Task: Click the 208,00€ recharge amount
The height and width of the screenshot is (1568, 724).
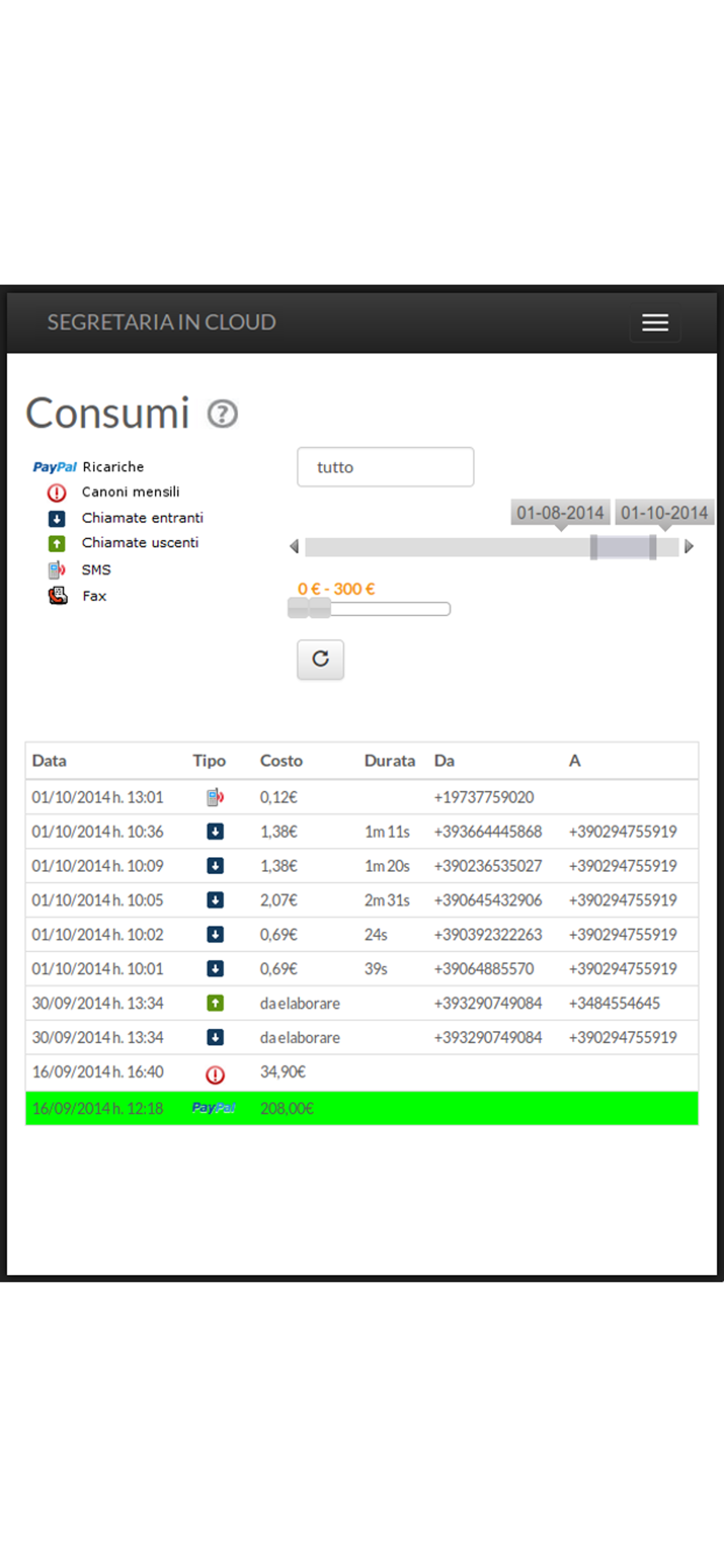Action: (x=287, y=1108)
